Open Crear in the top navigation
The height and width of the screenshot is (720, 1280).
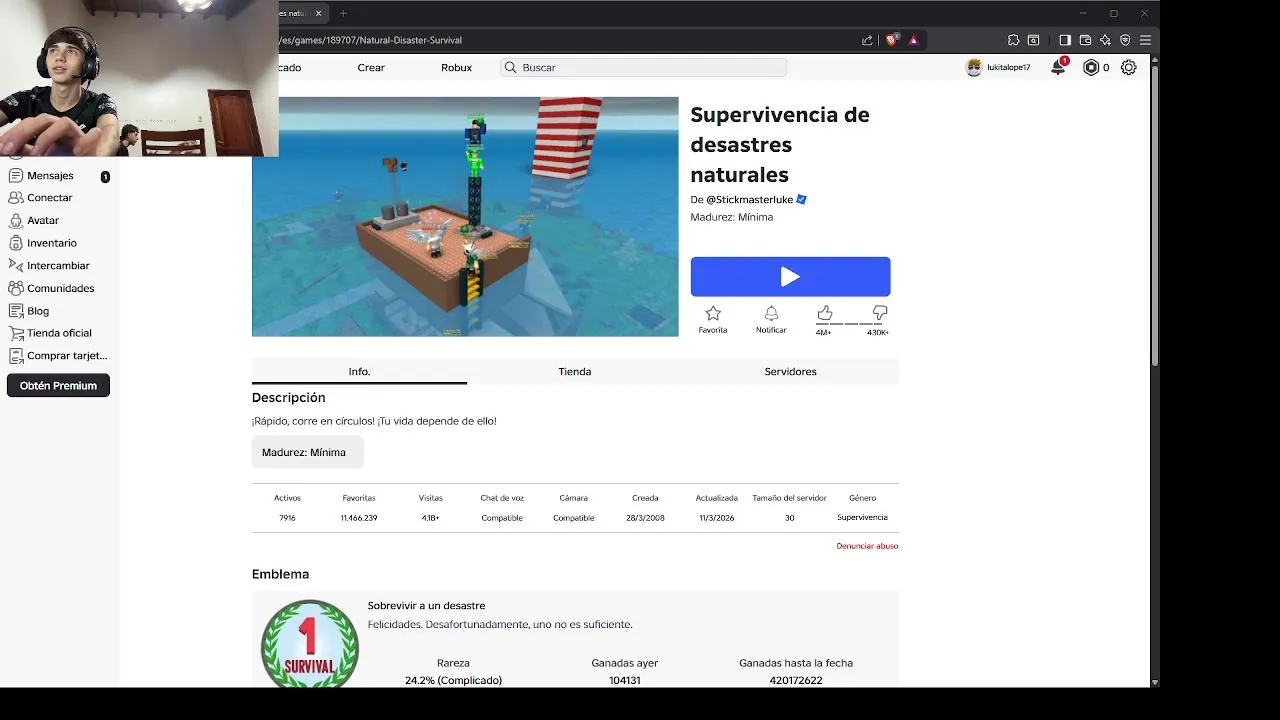click(x=371, y=67)
